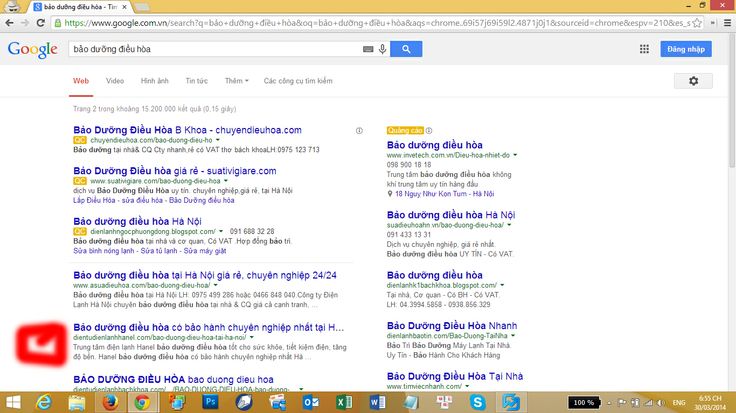
Task: Reload the page with refresh icon
Action: (x=41, y=23)
